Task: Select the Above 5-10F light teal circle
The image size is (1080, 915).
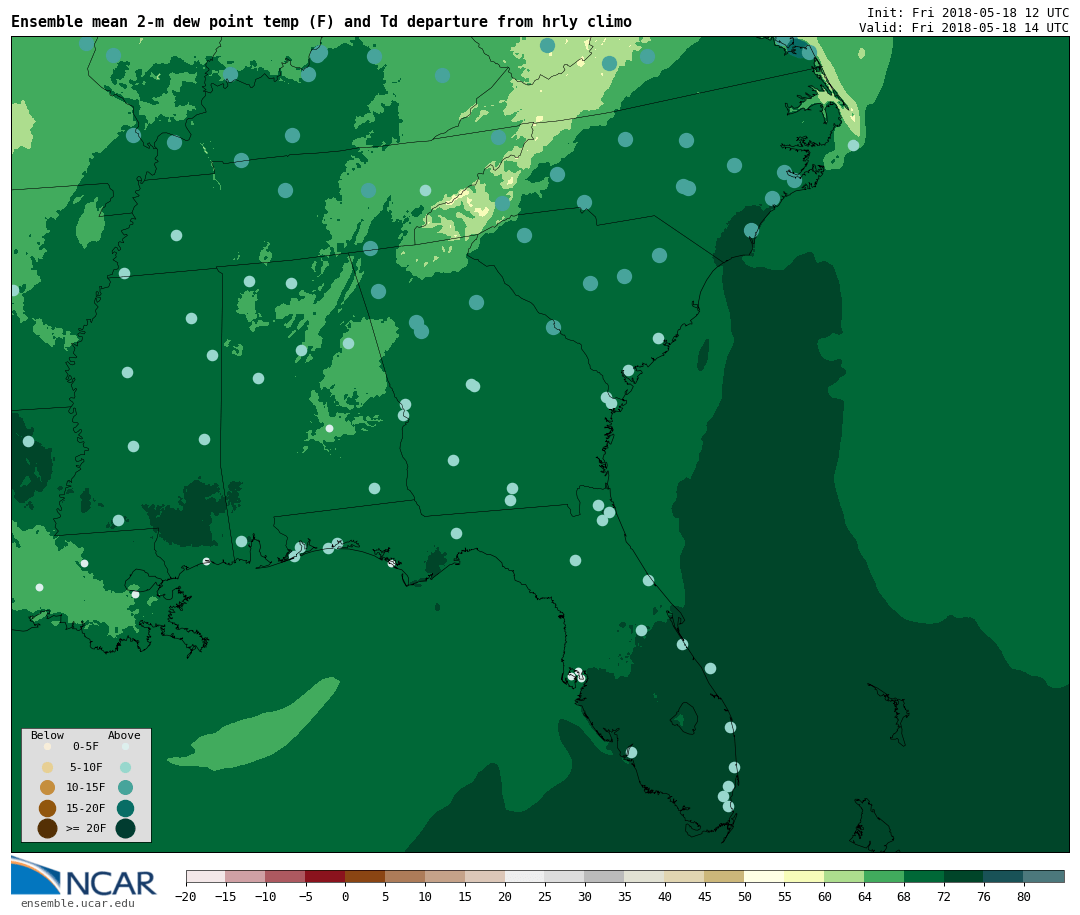Action: click(x=125, y=767)
